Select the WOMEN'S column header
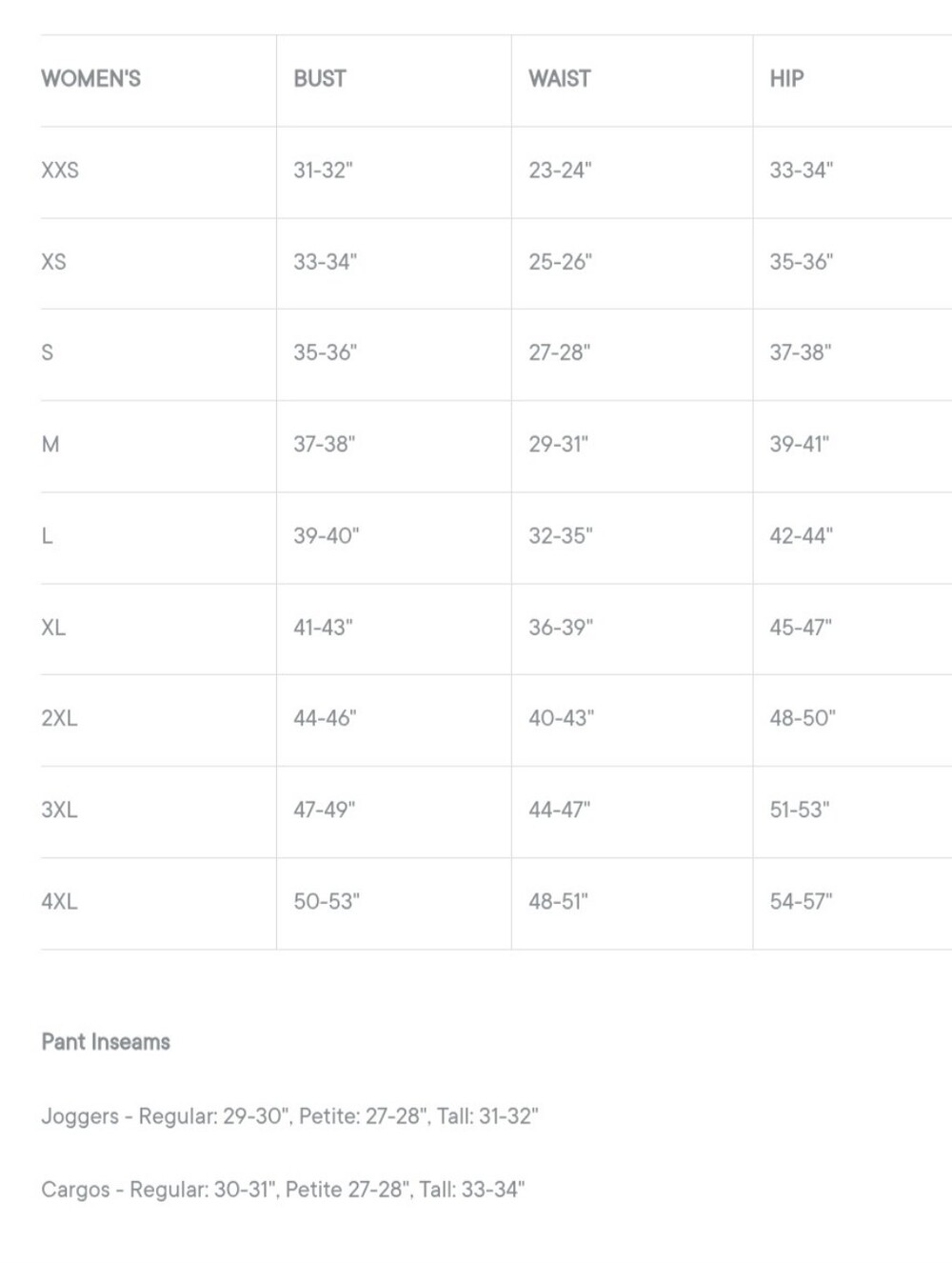Image resolution: width=952 pixels, height=1263 pixels. [x=90, y=79]
